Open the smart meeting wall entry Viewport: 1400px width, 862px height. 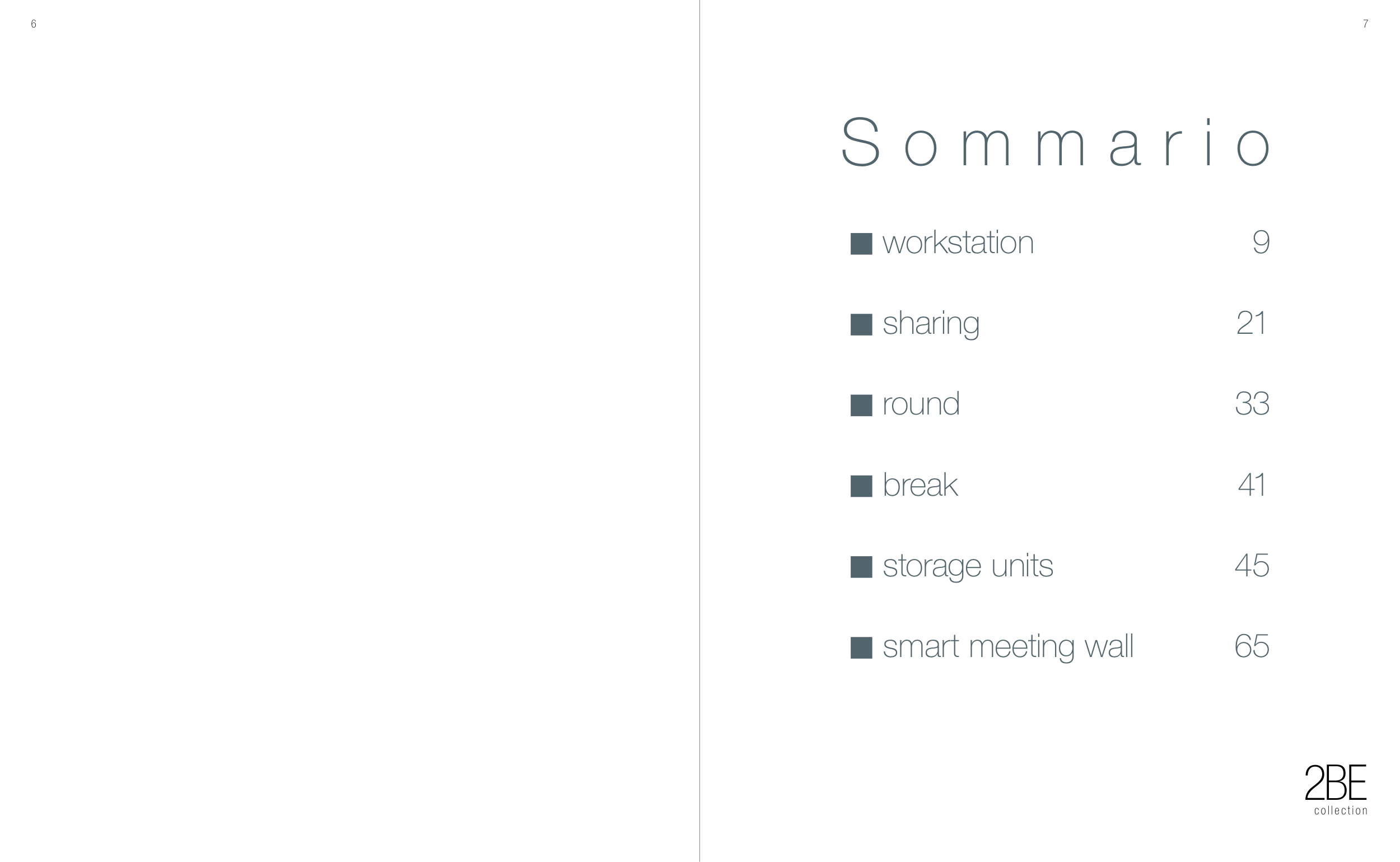1008,646
